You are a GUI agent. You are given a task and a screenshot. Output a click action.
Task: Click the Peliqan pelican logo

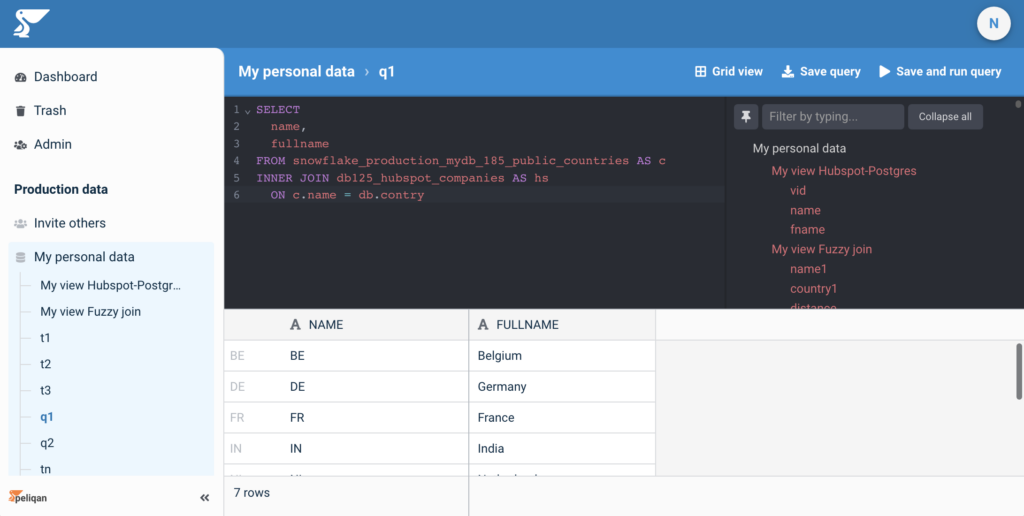click(x=31, y=24)
